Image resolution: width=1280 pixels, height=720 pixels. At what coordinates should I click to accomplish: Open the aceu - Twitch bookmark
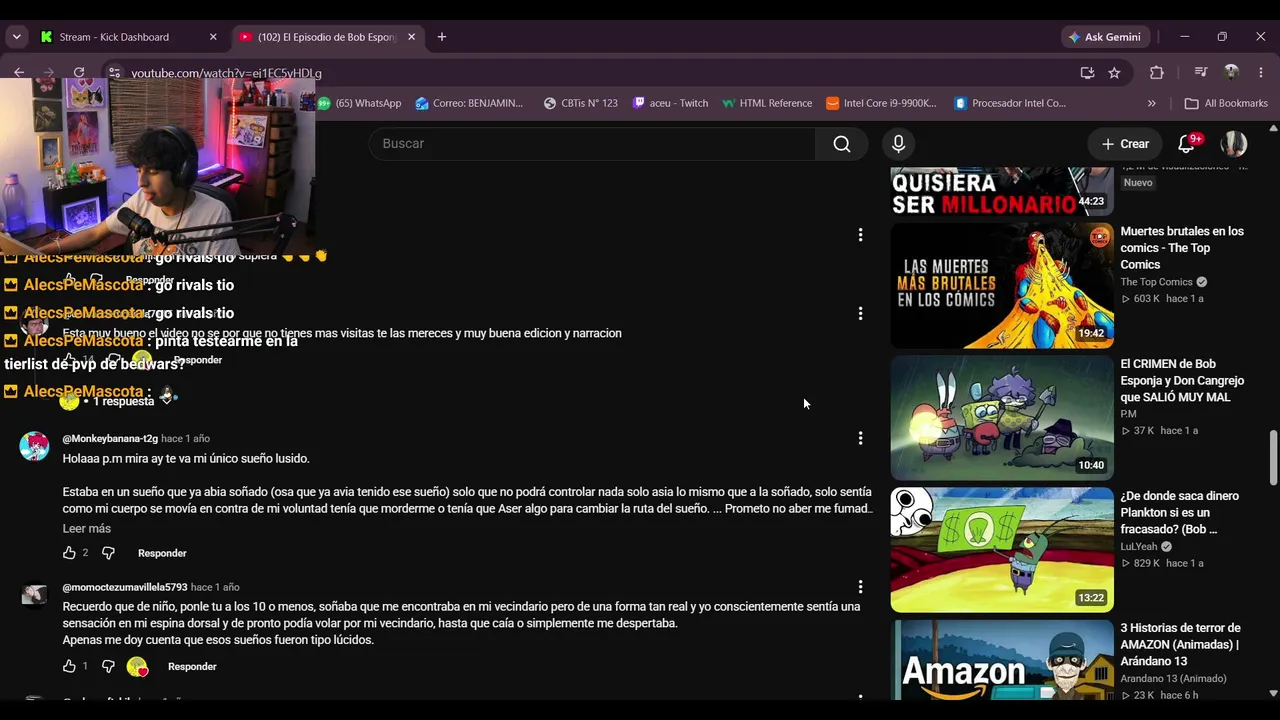point(670,103)
